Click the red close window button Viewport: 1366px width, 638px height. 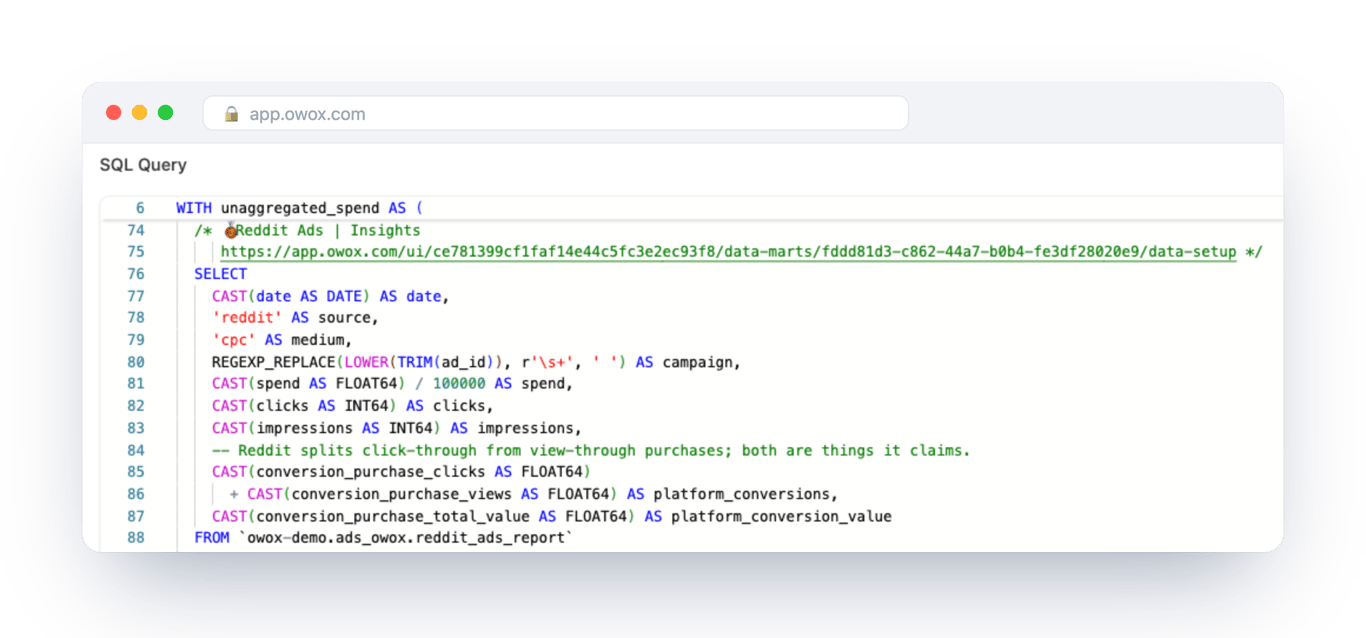(114, 113)
